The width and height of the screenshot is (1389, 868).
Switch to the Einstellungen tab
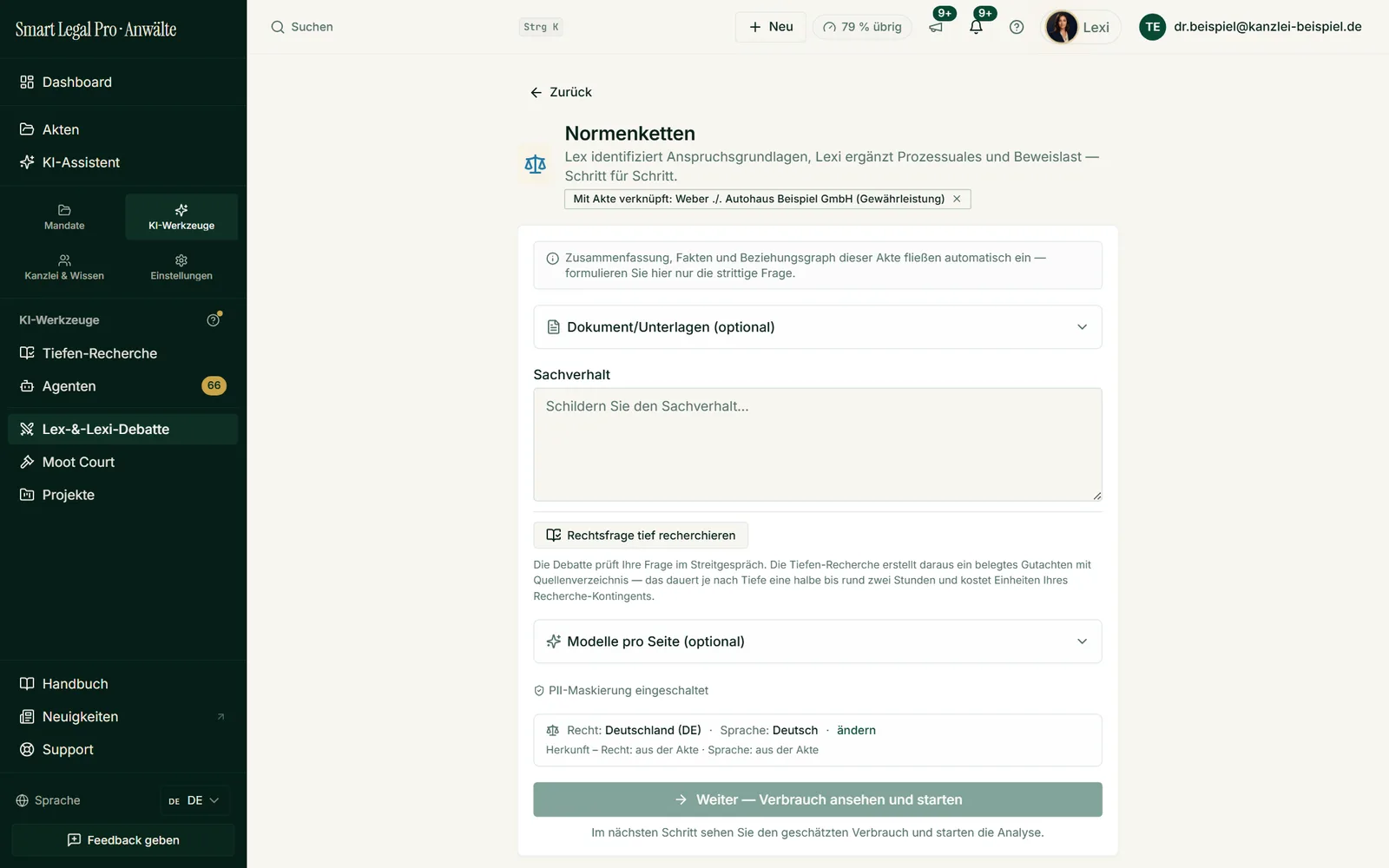click(x=181, y=267)
